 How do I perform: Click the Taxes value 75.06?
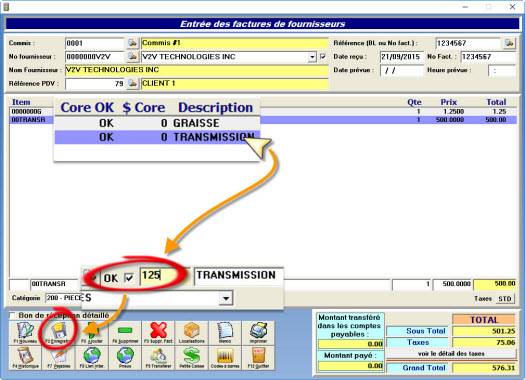point(484,342)
